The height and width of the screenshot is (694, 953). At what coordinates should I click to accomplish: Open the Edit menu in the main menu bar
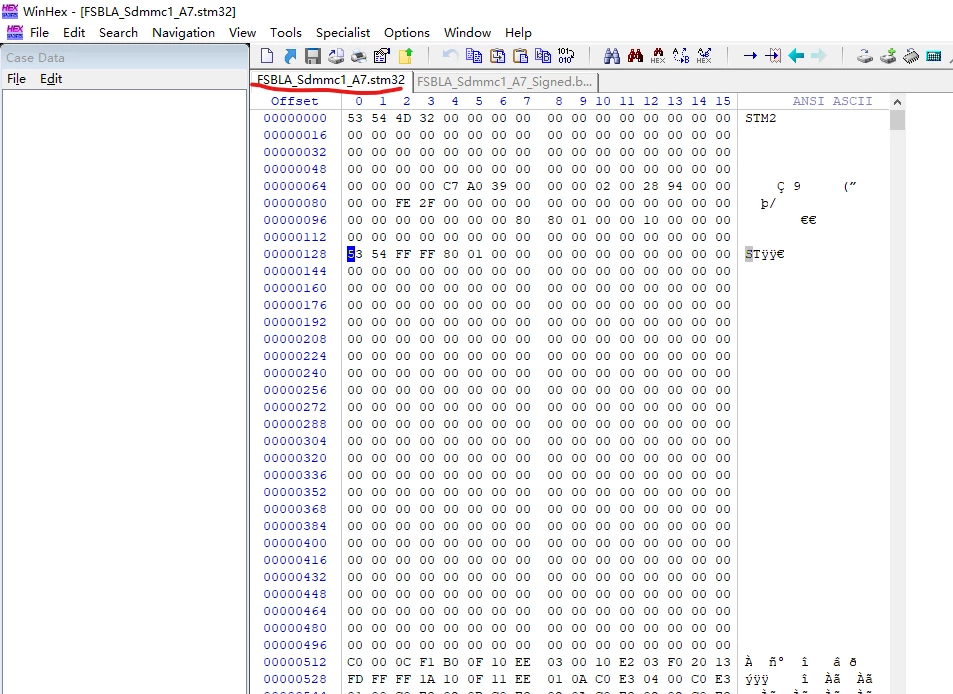pyautogui.click(x=74, y=33)
